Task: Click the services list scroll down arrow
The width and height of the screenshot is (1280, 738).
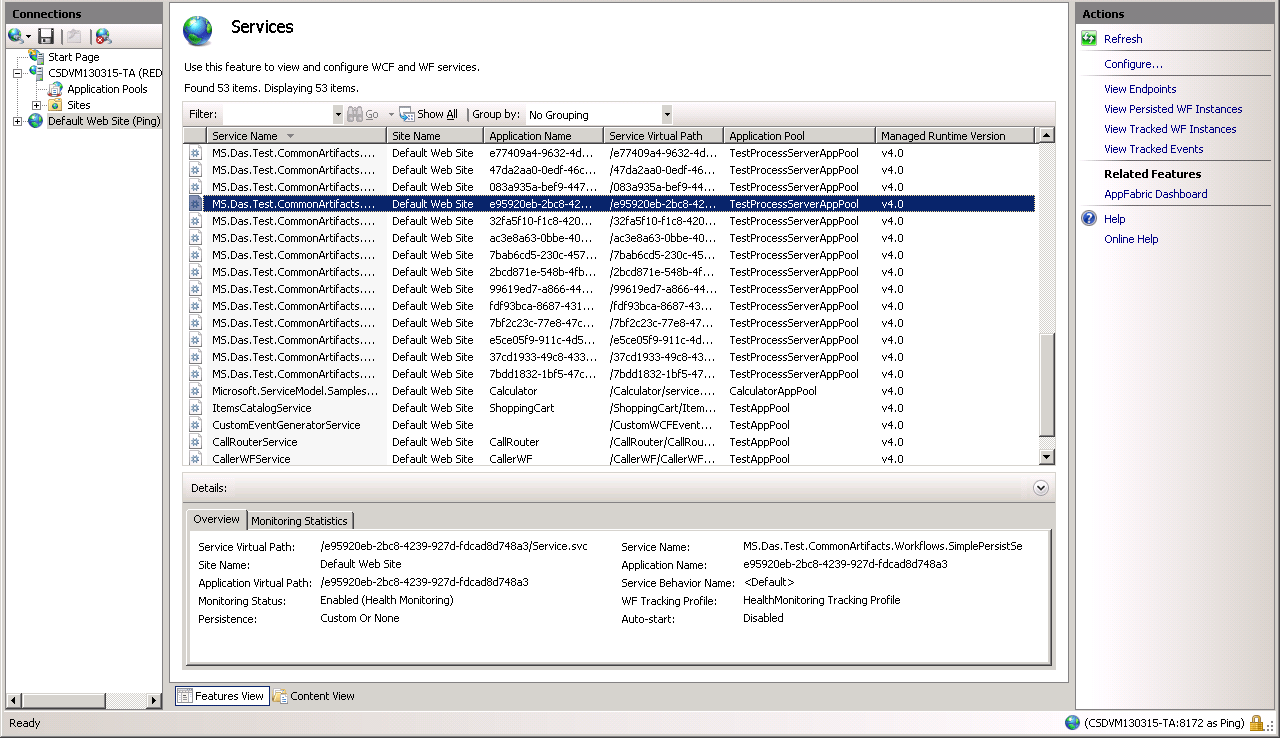Action: pos(1047,457)
